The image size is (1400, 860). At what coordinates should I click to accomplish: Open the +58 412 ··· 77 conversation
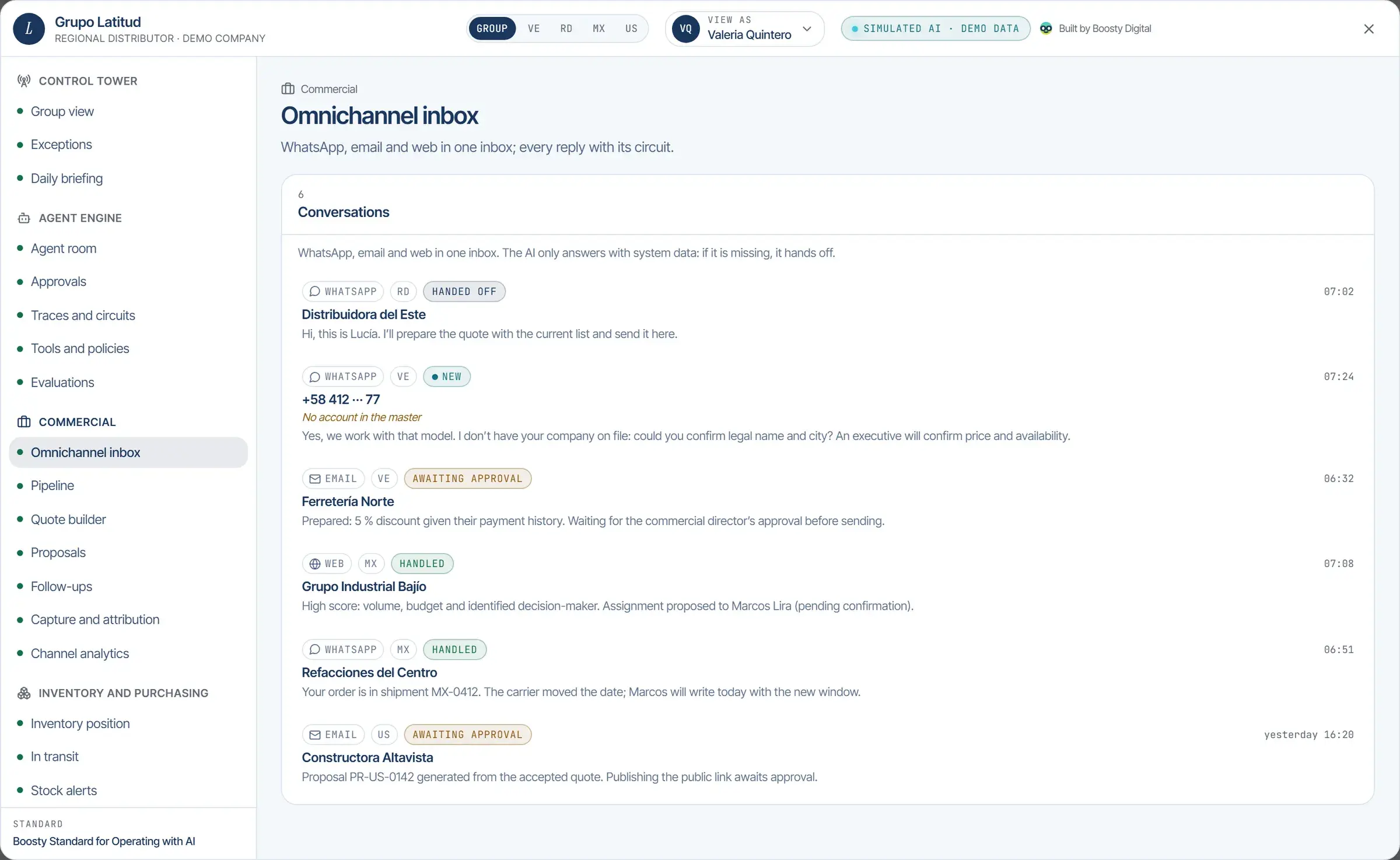(x=828, y=407)
